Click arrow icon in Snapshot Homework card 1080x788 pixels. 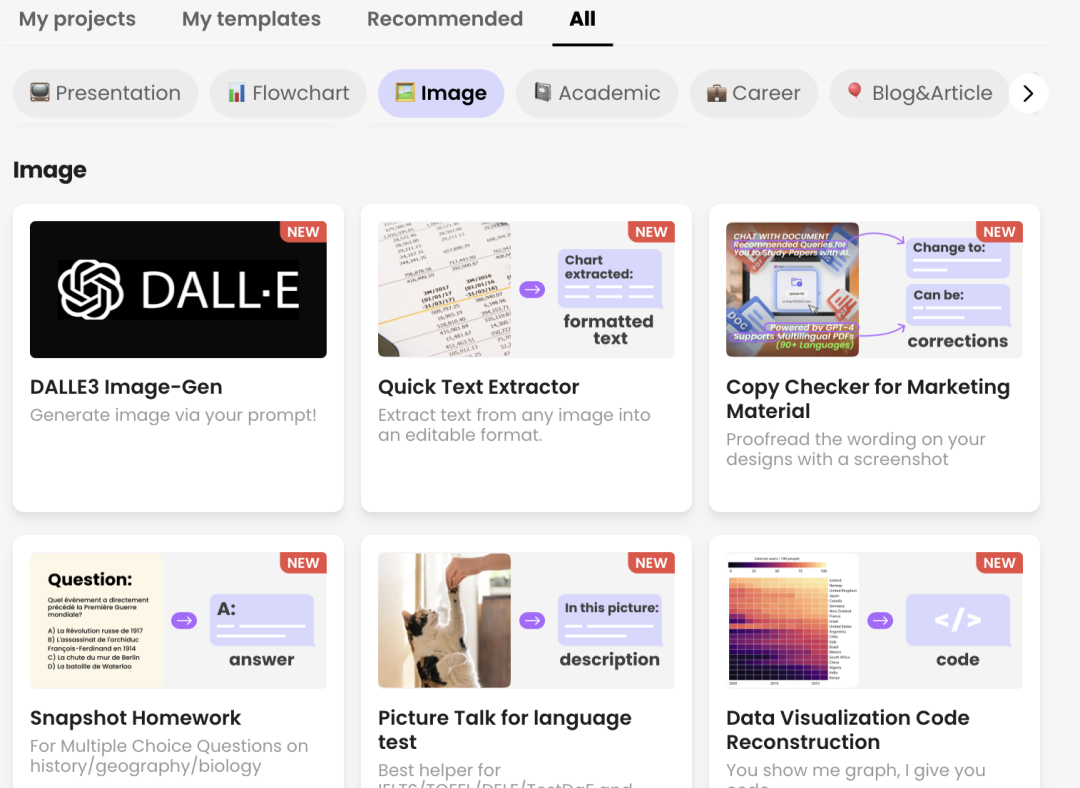click(x=184, y=621)
